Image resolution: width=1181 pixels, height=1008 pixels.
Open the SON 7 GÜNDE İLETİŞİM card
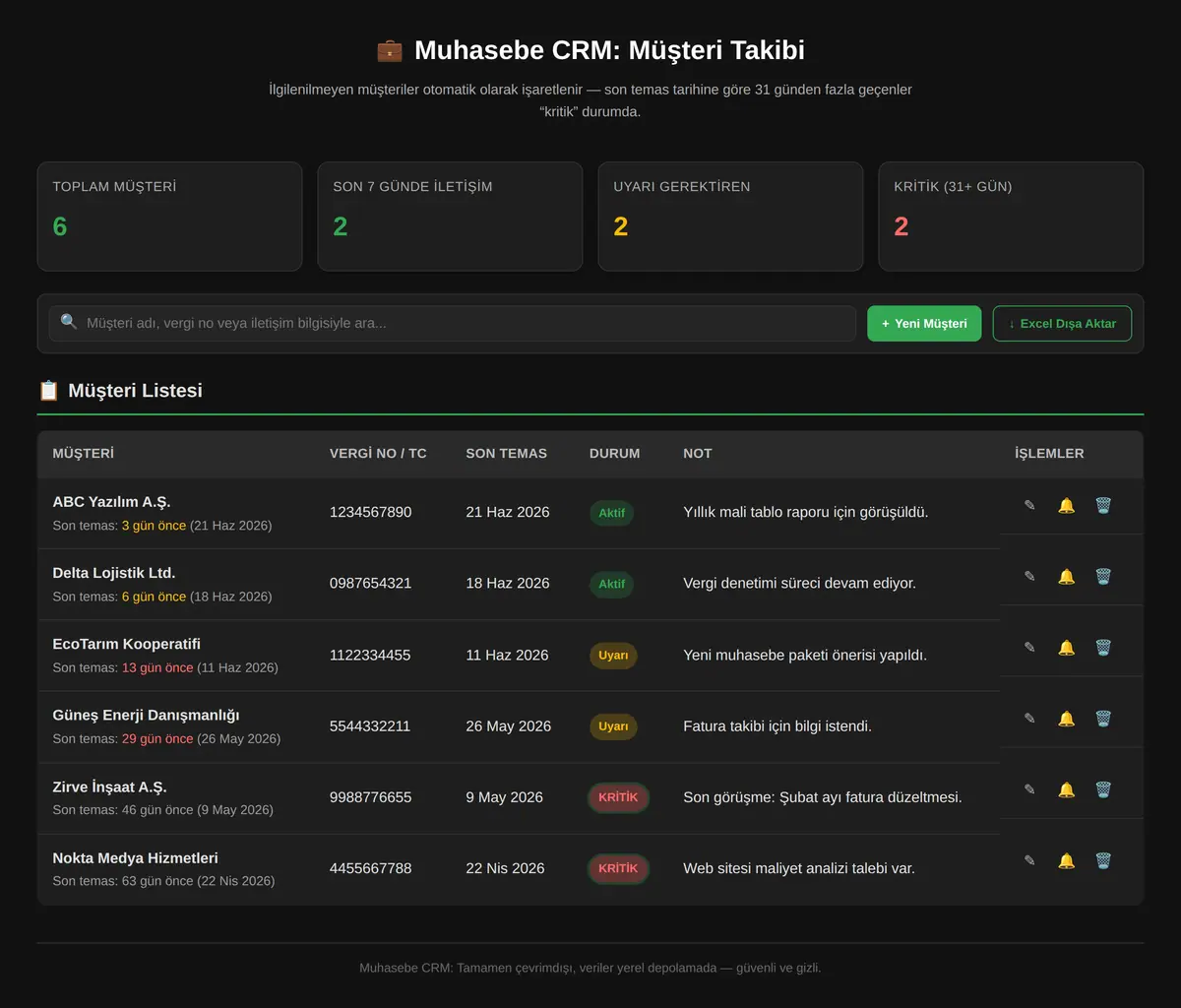[450, 217]
